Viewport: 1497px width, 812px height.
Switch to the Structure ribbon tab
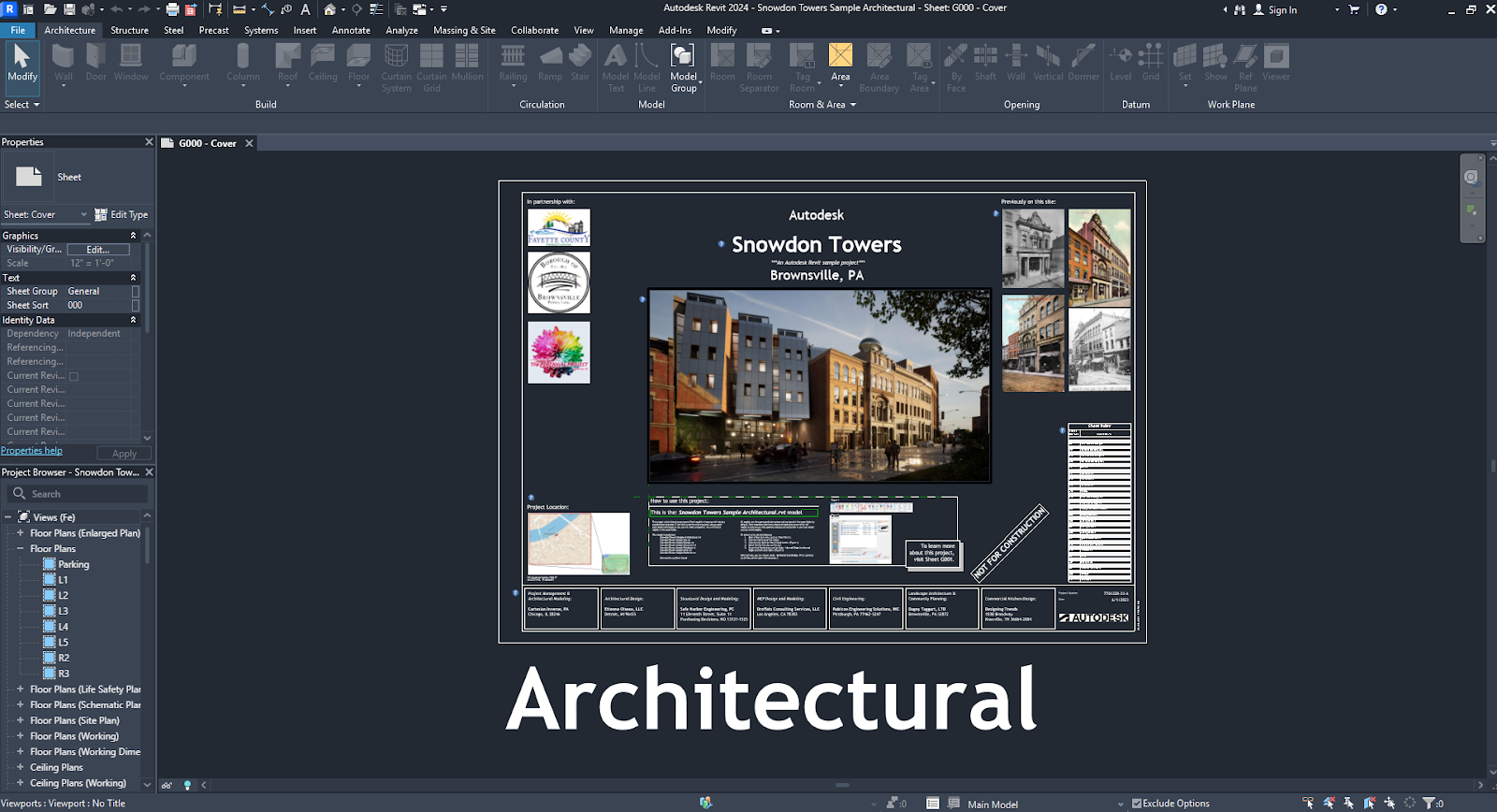[129, 30]
